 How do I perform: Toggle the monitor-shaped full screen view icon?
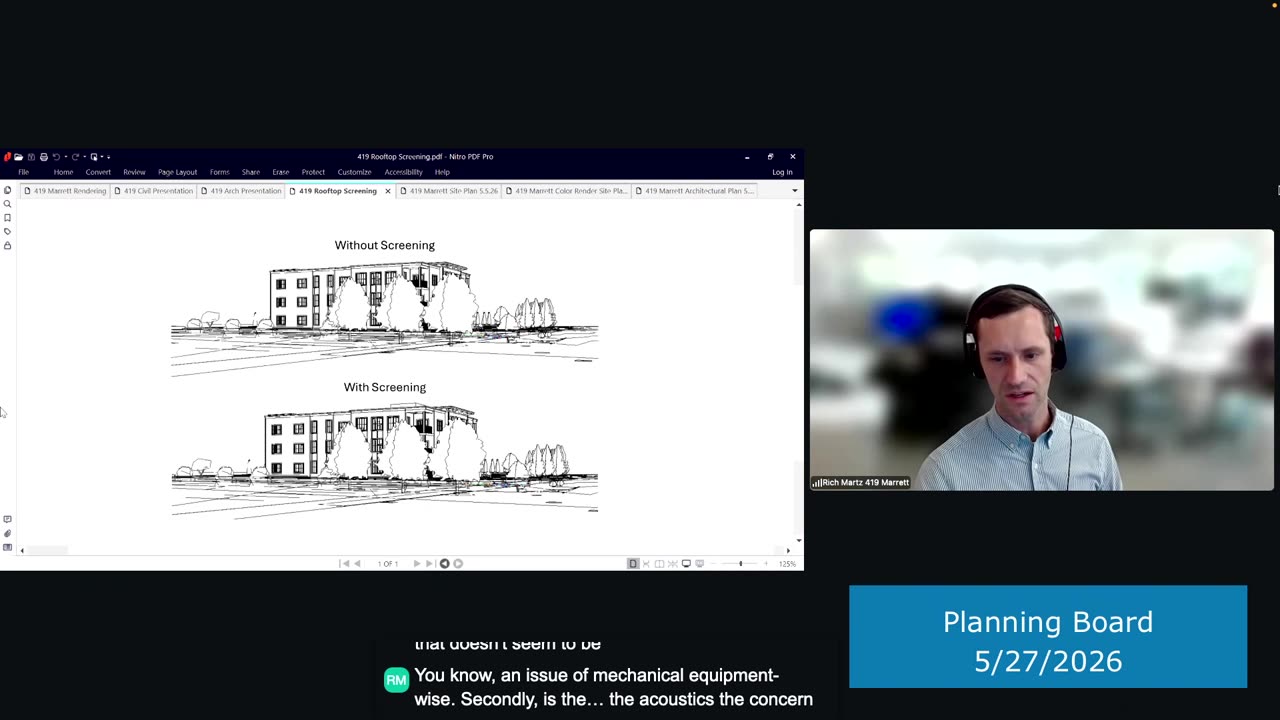pyautogui.click(x=686, y=563)
